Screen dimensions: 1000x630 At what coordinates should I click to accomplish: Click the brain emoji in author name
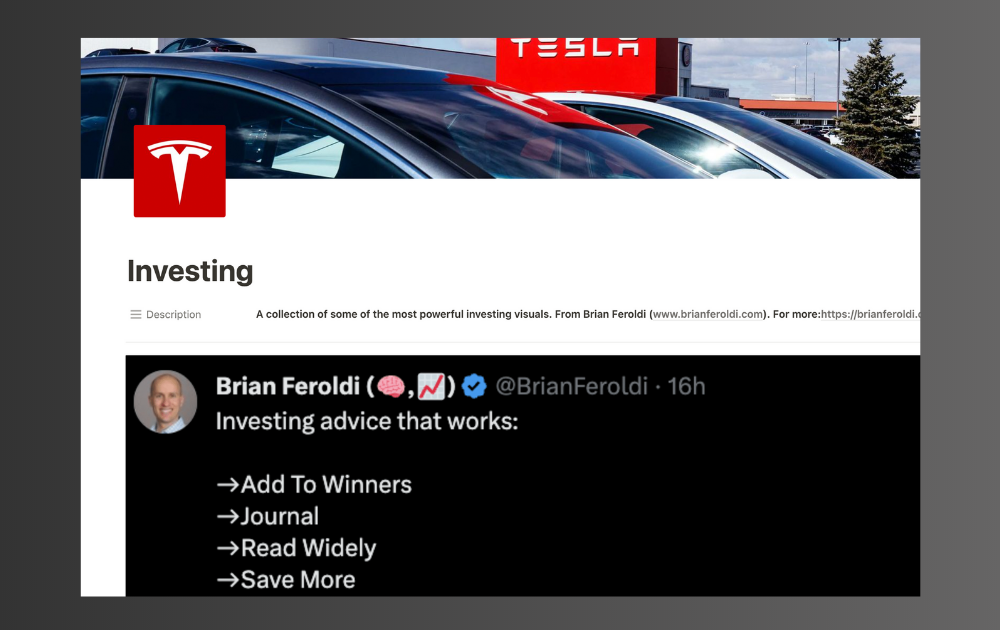(x=390, y=386)
